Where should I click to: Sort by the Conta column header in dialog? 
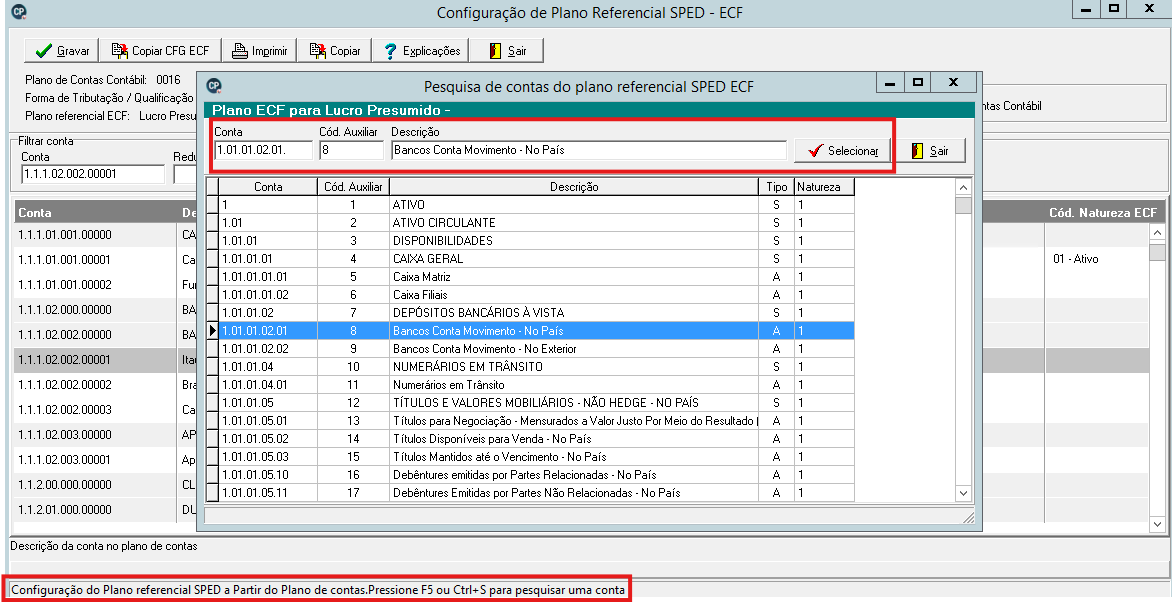click(x=268, y=187)
